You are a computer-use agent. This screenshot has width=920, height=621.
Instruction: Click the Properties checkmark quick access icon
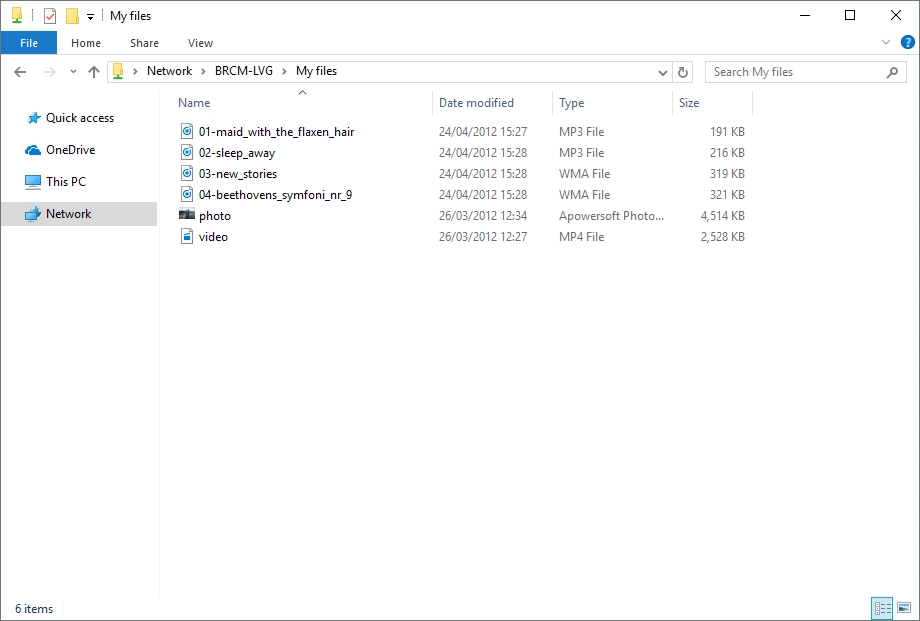(50, 16)
